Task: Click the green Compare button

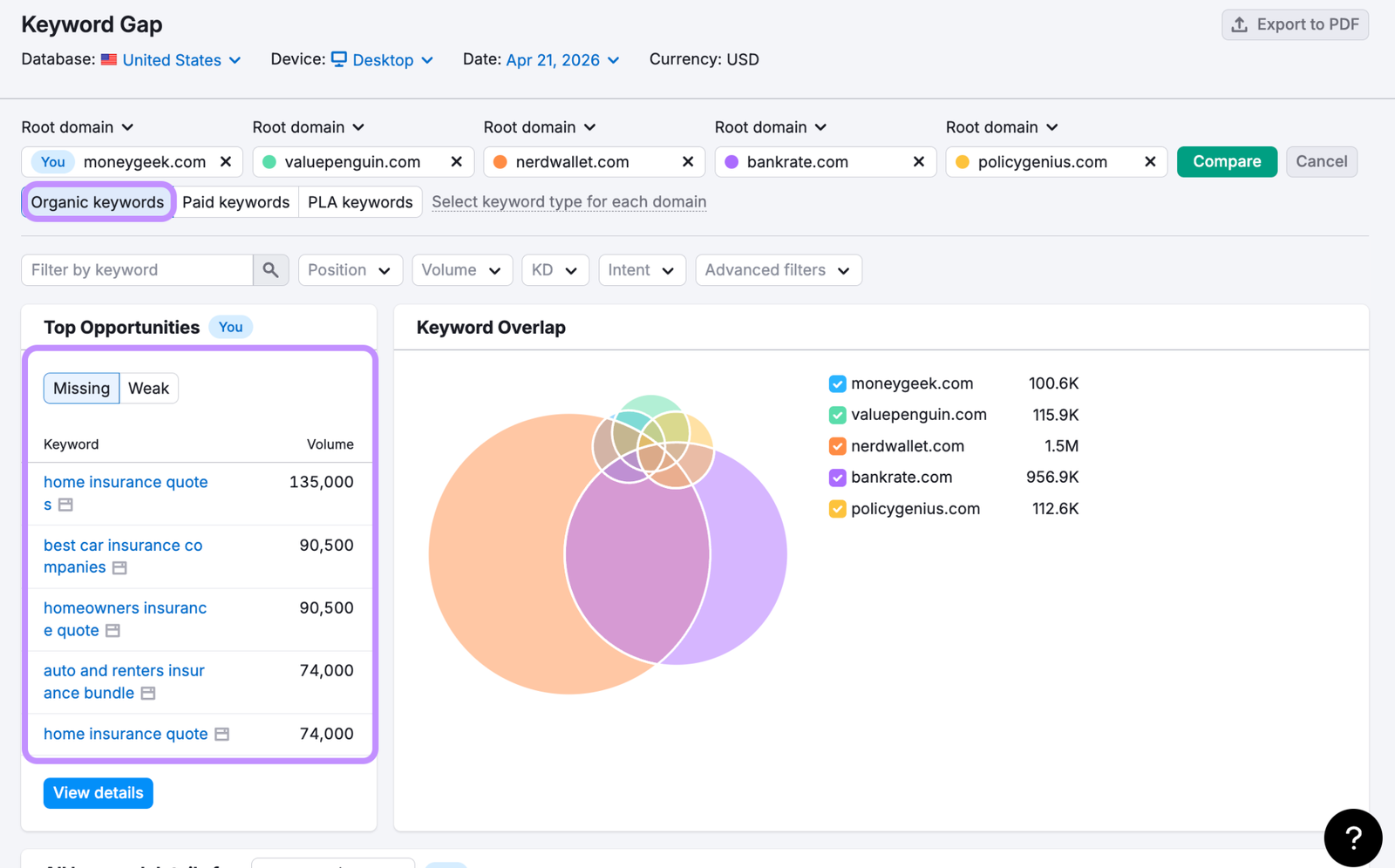Action: click(1227, 161)
